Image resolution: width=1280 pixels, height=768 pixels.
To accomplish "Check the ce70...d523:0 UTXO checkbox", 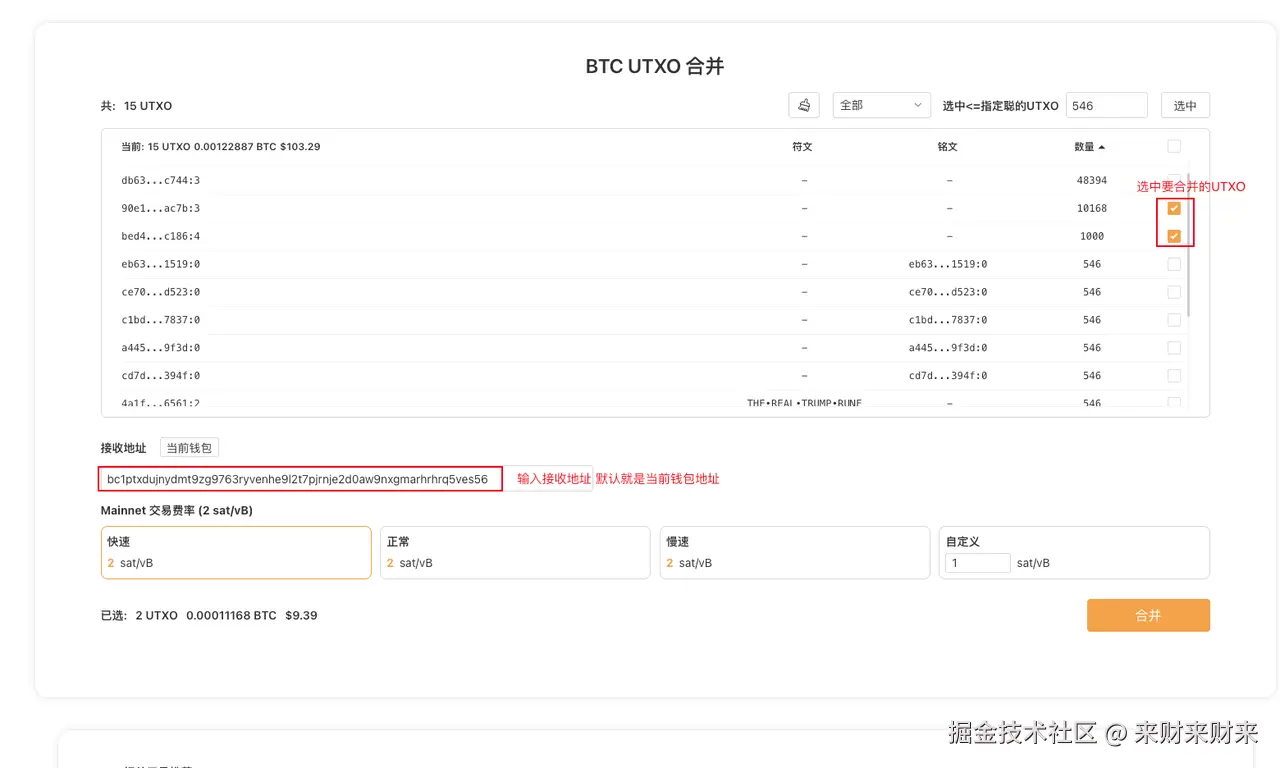I will 1173,292.
